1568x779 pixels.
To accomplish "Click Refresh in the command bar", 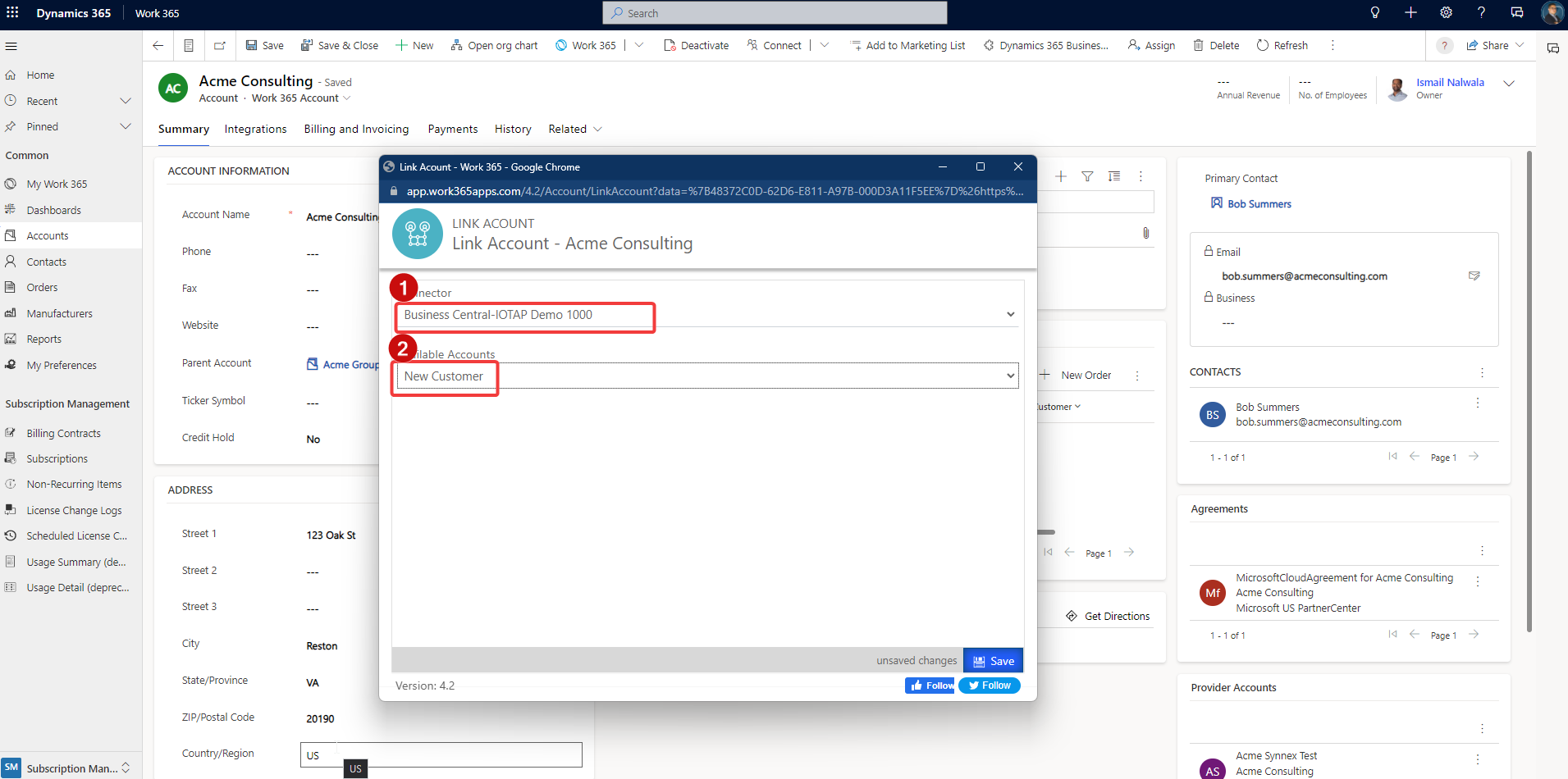I will pyautogui.click(x=1282, y=46).
